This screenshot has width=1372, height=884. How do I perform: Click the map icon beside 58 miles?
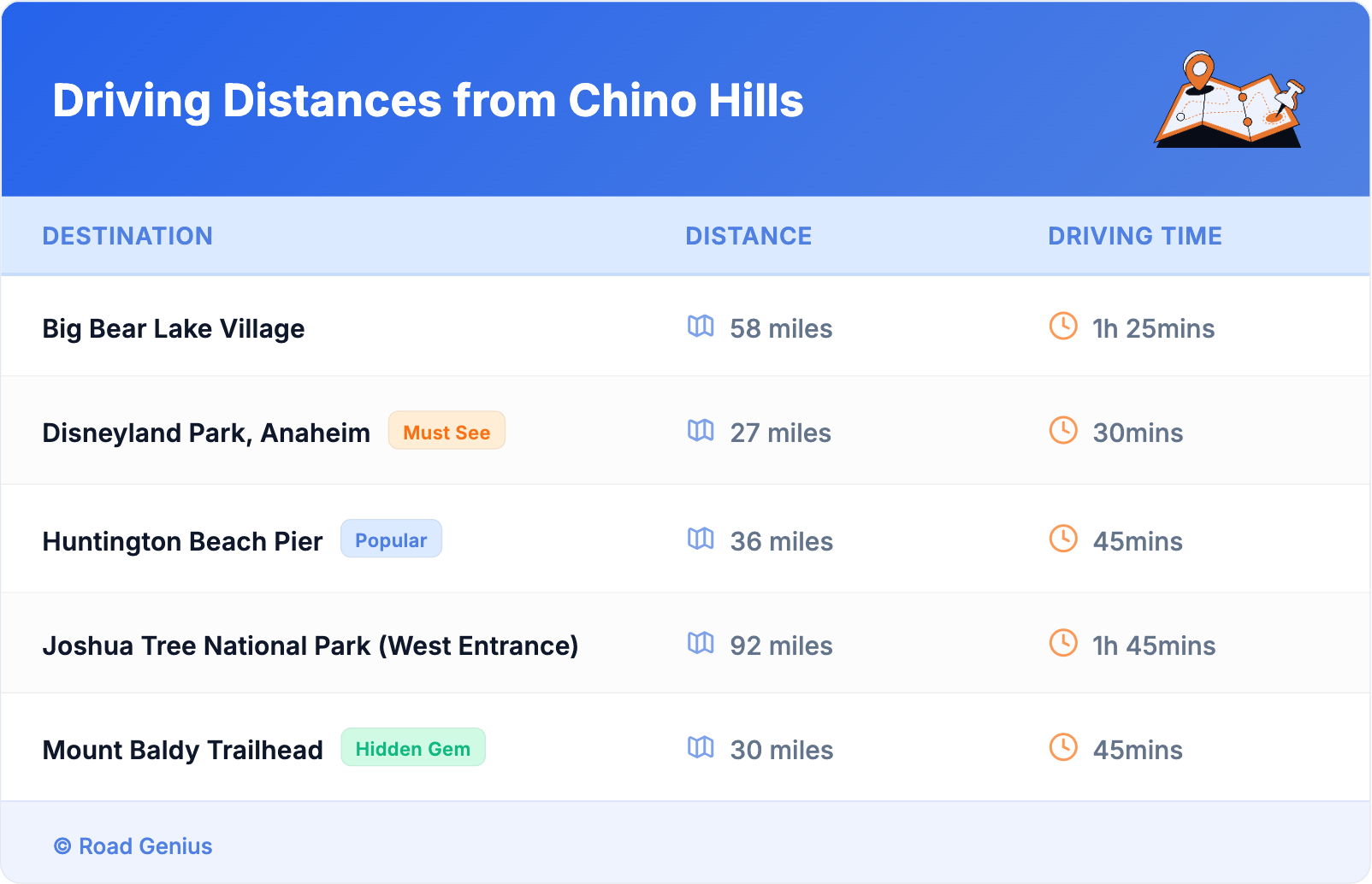pos(701,326)
